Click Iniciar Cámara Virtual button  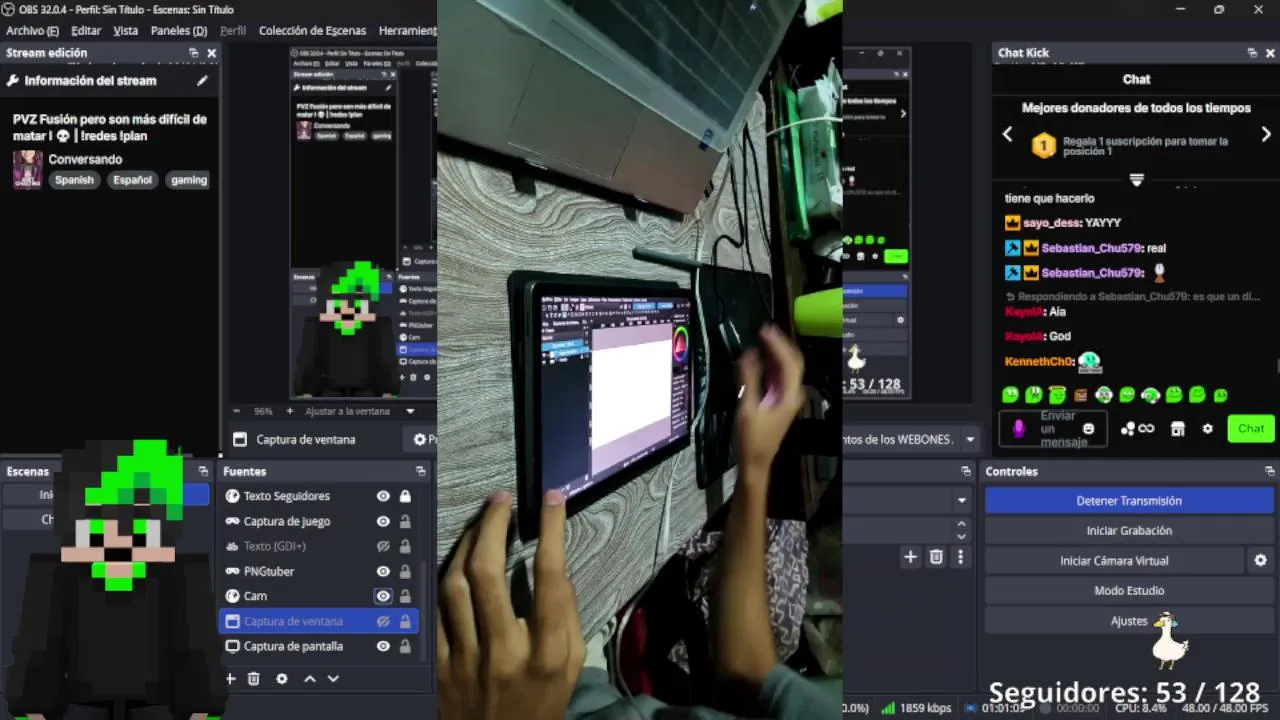(x=1114, y=561)
